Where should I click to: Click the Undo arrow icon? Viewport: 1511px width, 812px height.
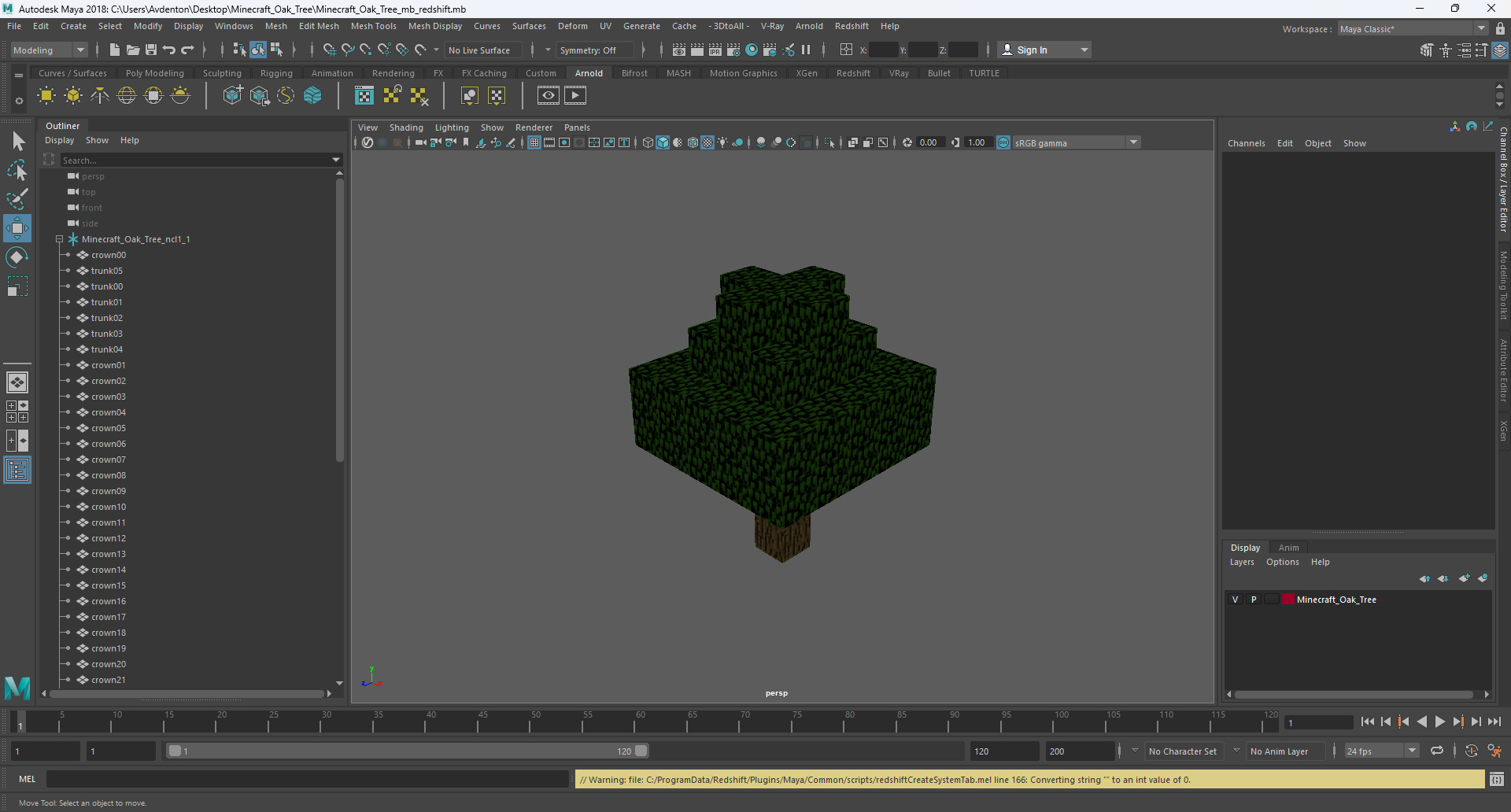coord(169,50)
